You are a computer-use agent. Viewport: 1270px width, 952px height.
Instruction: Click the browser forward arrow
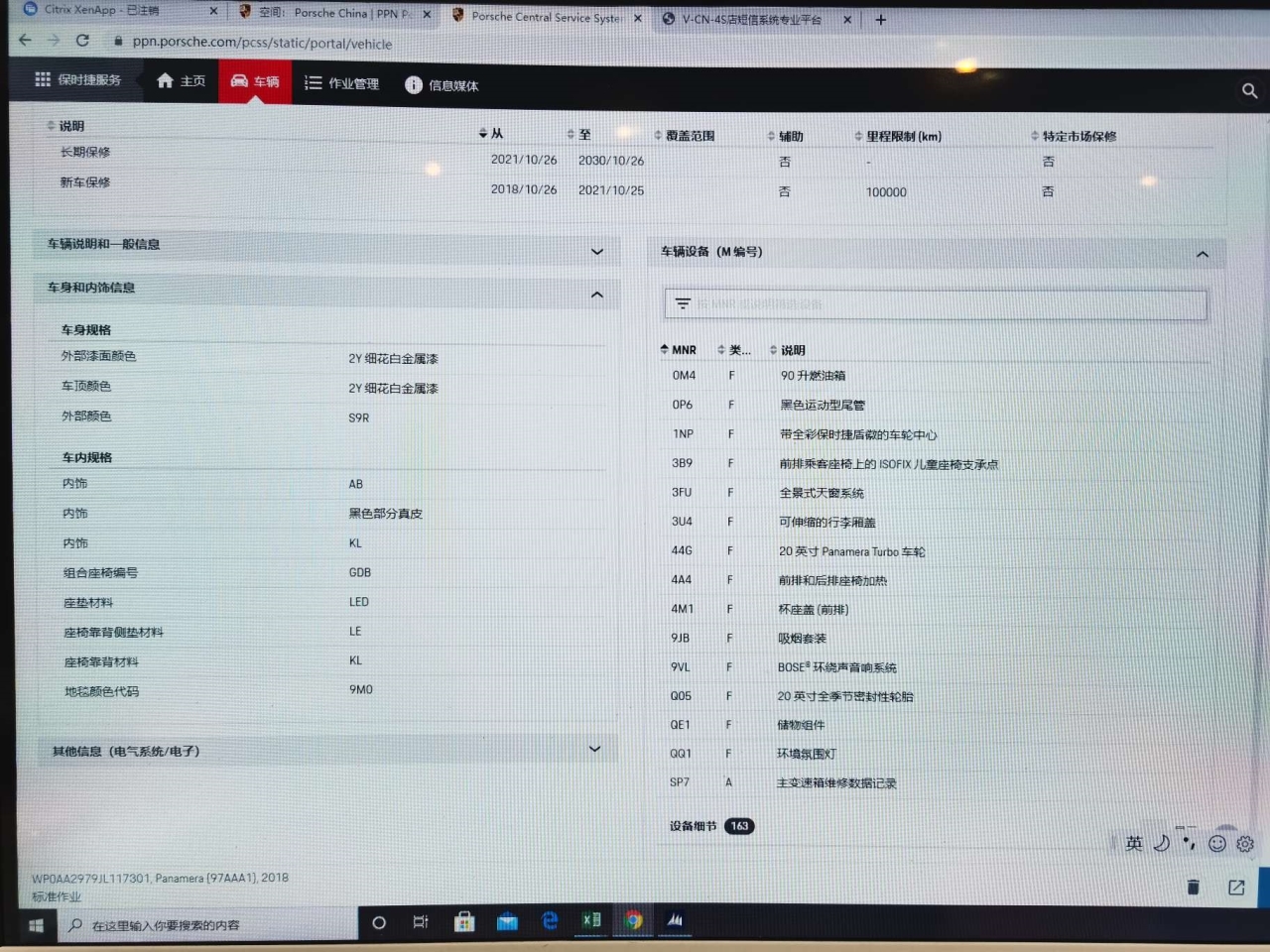(x=54, y=41)
